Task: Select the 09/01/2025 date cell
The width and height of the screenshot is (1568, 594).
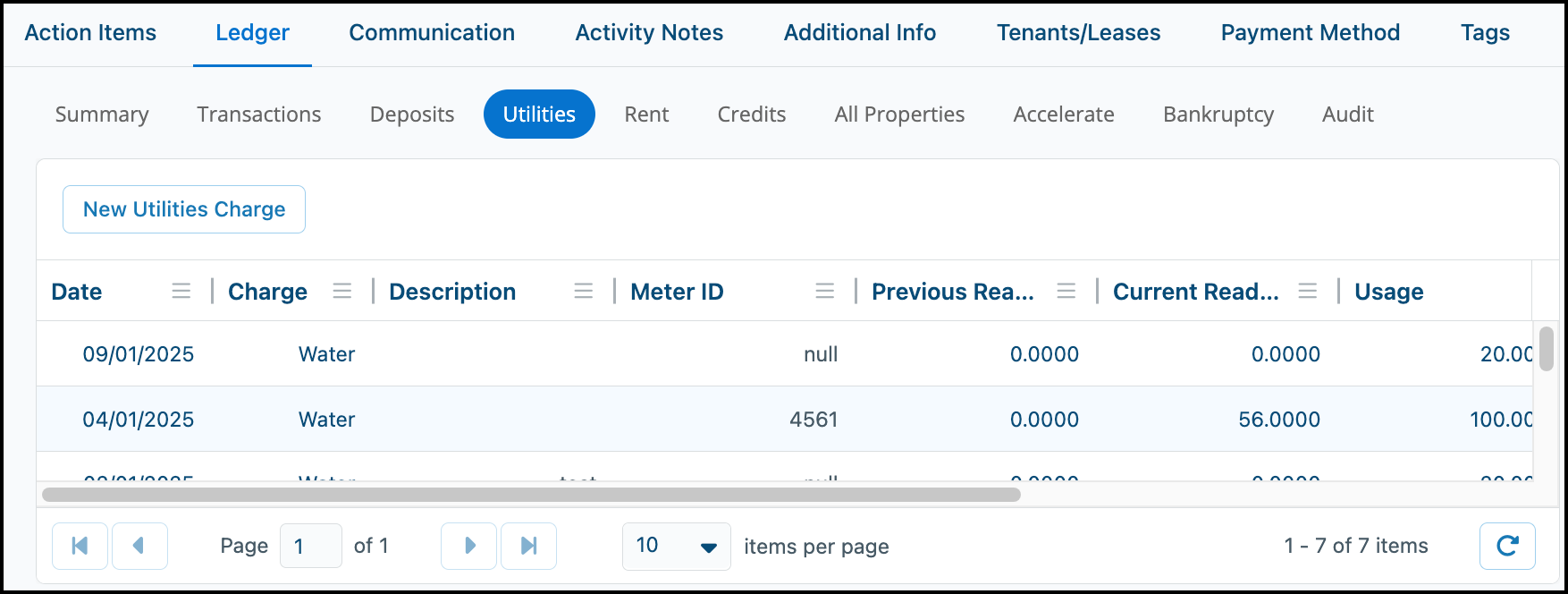Action: [x=139, y=354]
